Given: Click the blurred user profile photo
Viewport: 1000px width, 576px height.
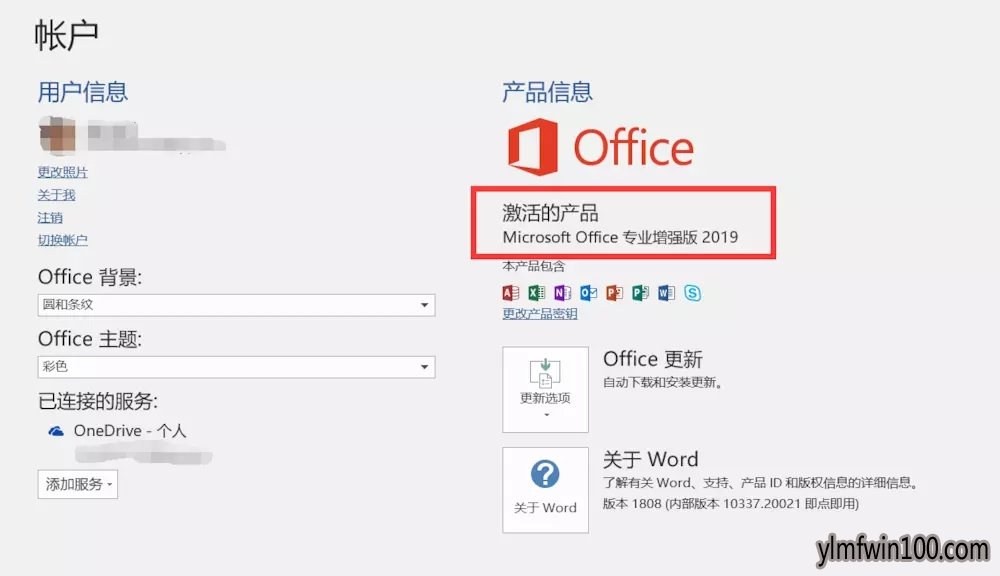Looking at the screenshot, I should (x=57, y=135).
